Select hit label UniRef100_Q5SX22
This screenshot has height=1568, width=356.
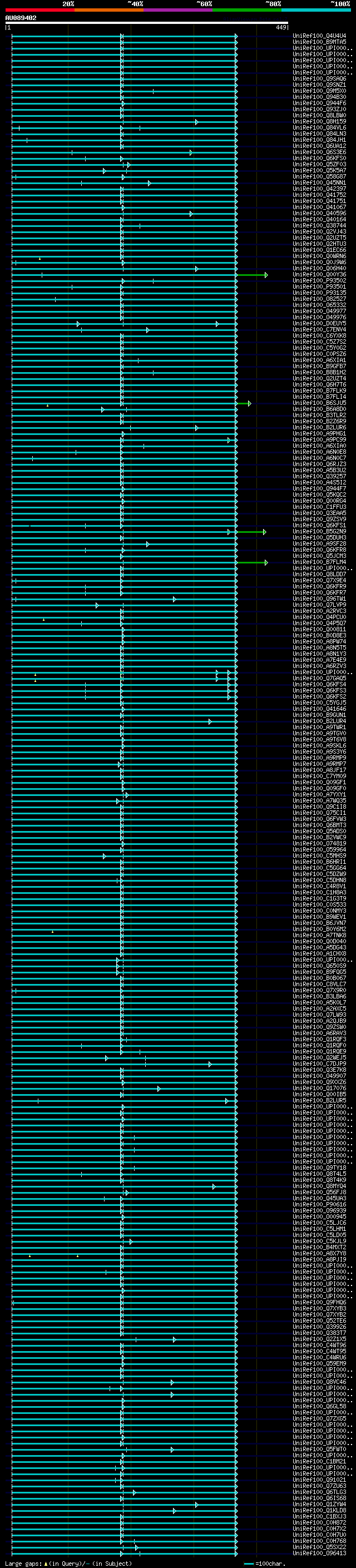point(319,1547)
